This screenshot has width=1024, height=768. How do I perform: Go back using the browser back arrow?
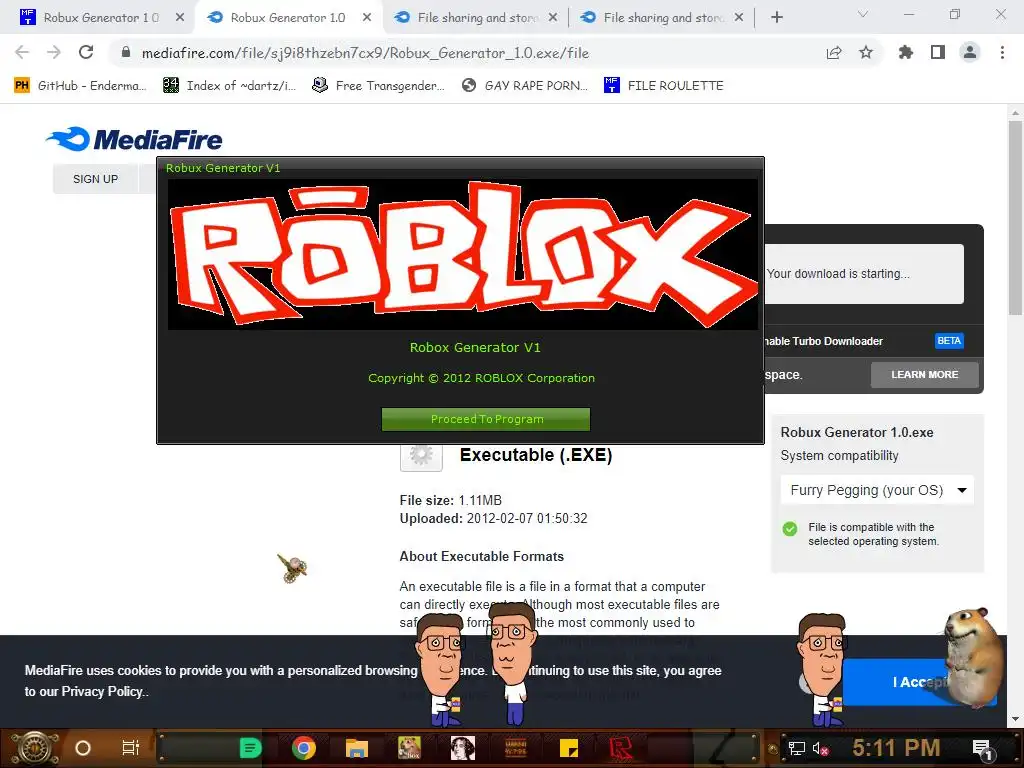pyautogui.click(x=22, y=52)
